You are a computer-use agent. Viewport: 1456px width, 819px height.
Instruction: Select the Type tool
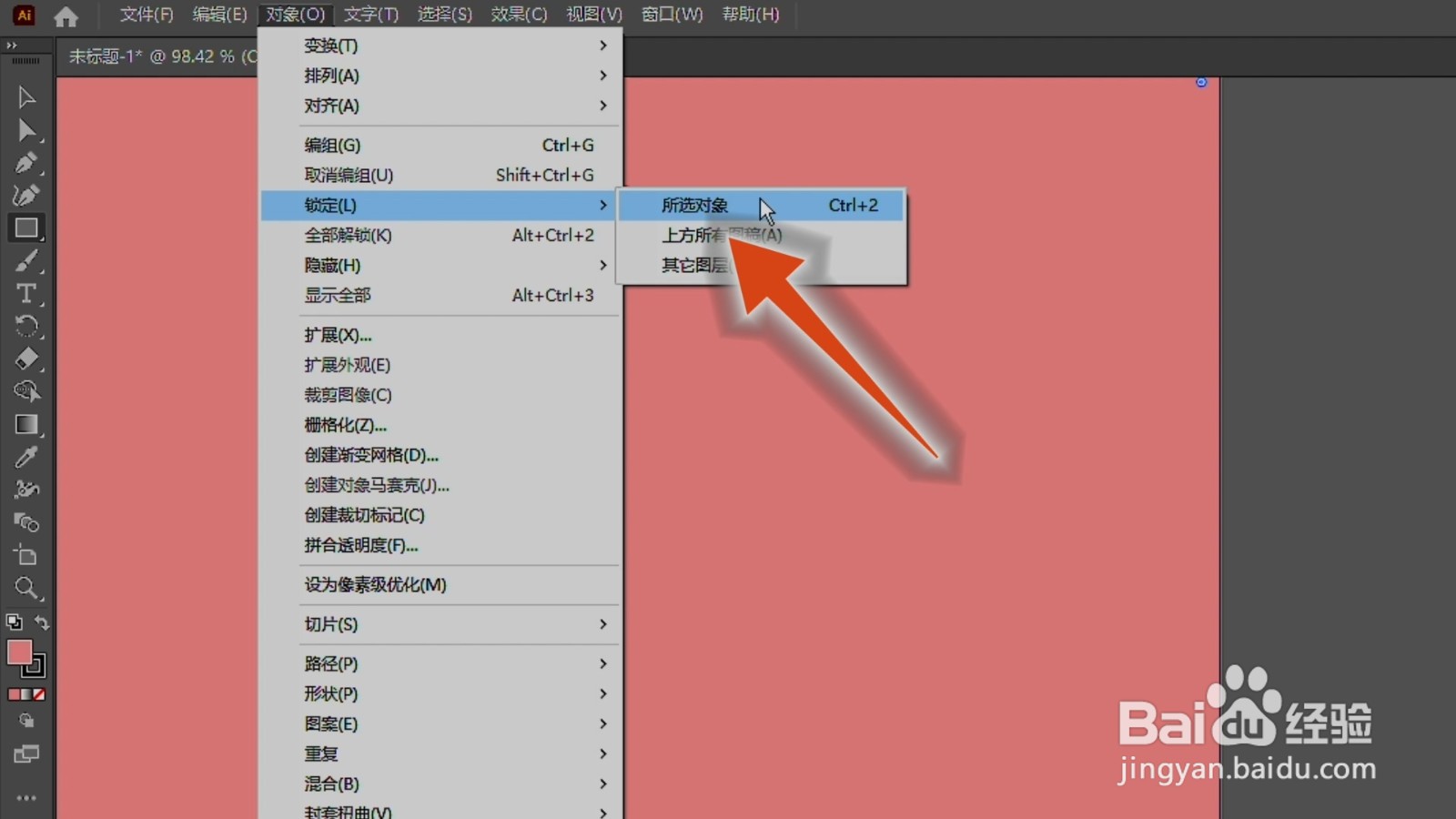[26, 294]
